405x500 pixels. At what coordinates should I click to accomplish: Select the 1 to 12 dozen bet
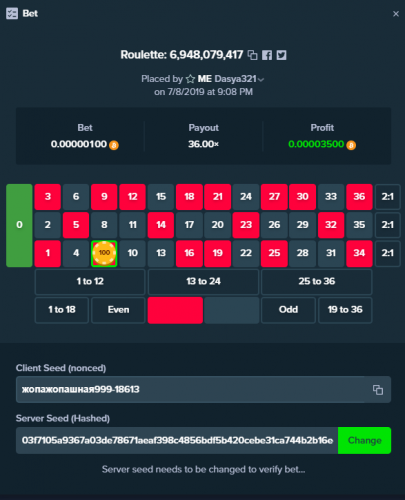[x=90, y=282]
